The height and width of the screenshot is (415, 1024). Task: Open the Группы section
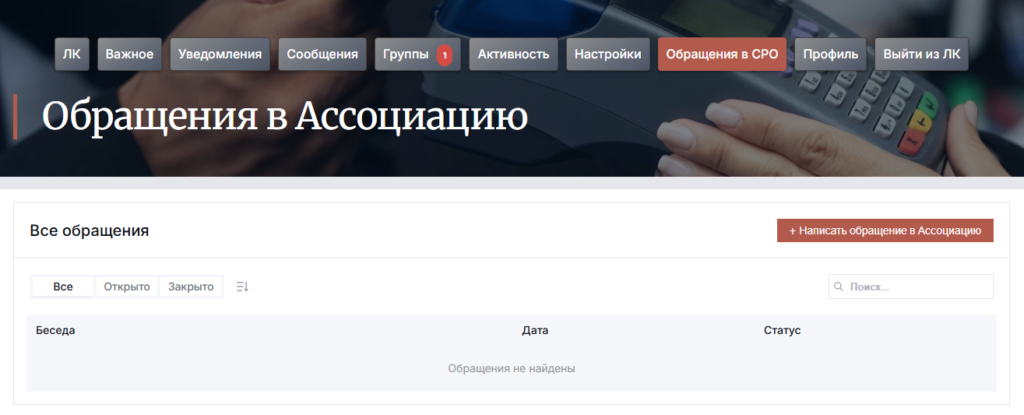(417, 54)
